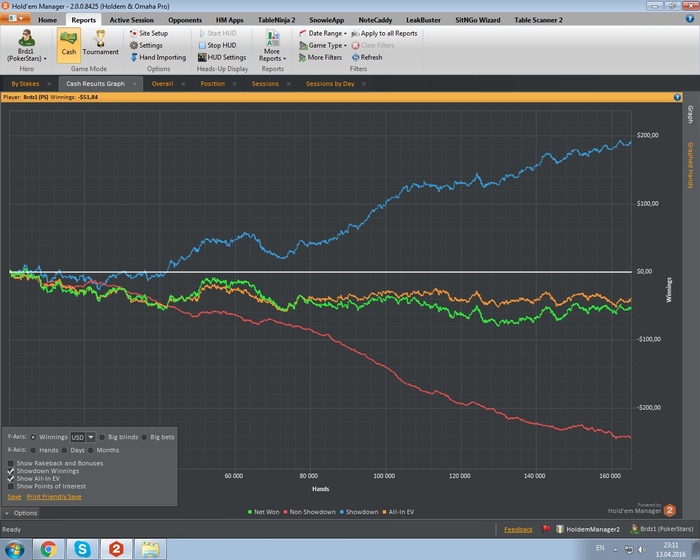Click the Showdown blue legend swatch

click(x=342, y=512)
